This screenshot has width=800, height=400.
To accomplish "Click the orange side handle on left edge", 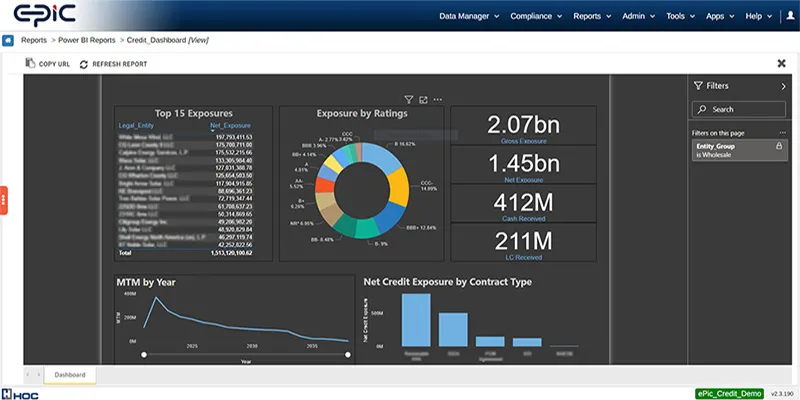I will (4, 199).
